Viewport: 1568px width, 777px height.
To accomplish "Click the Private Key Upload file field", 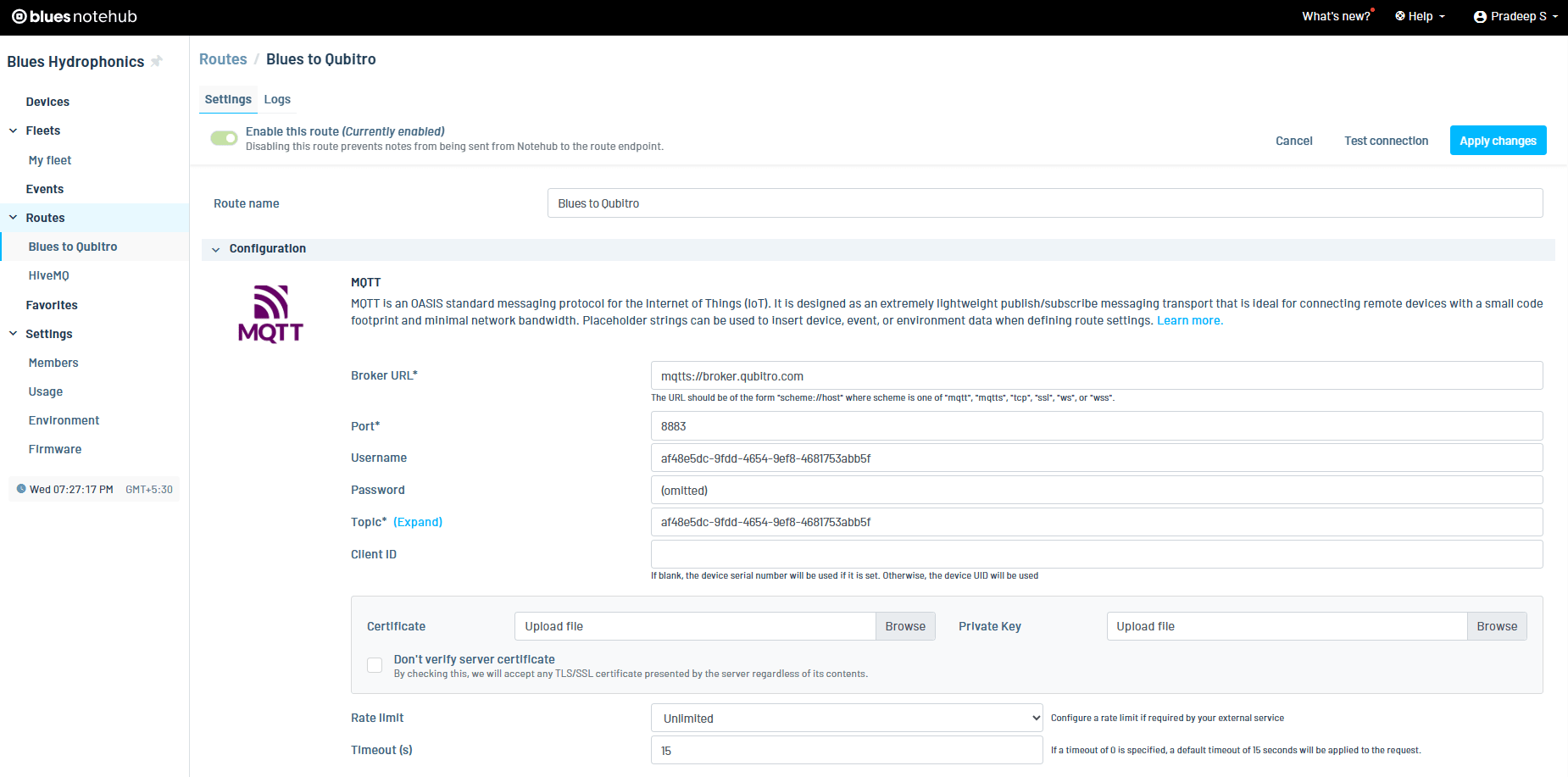I will tap(1287, 626).
